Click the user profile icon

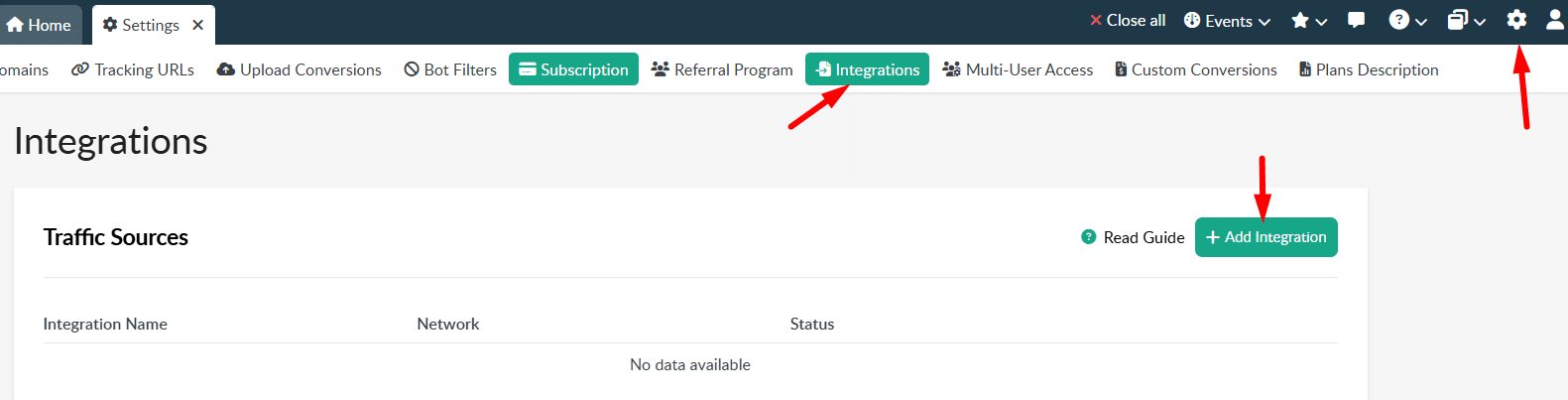click(x=1554, y=20)
